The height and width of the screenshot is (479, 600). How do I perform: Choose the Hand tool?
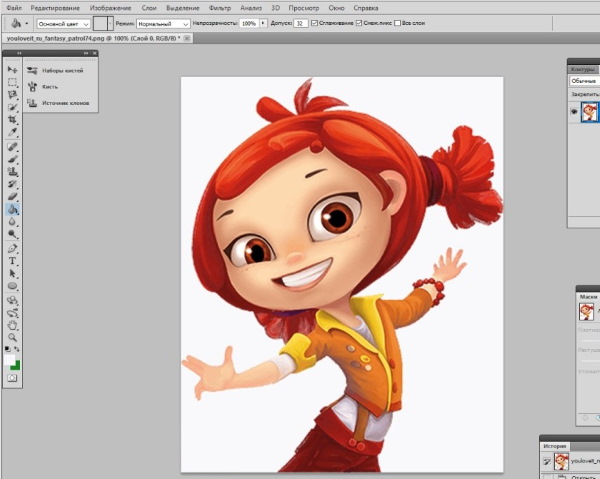pyautogui.click(x=13, y=325)
